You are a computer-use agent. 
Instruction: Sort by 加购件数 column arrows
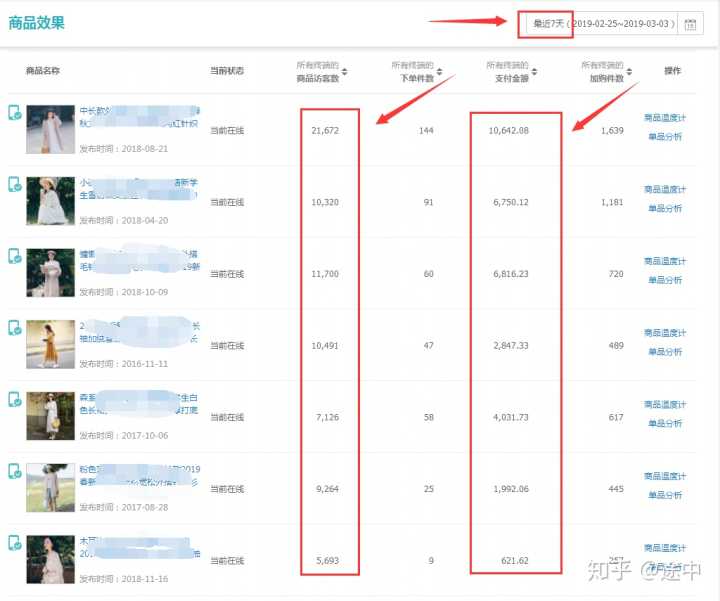630,72
